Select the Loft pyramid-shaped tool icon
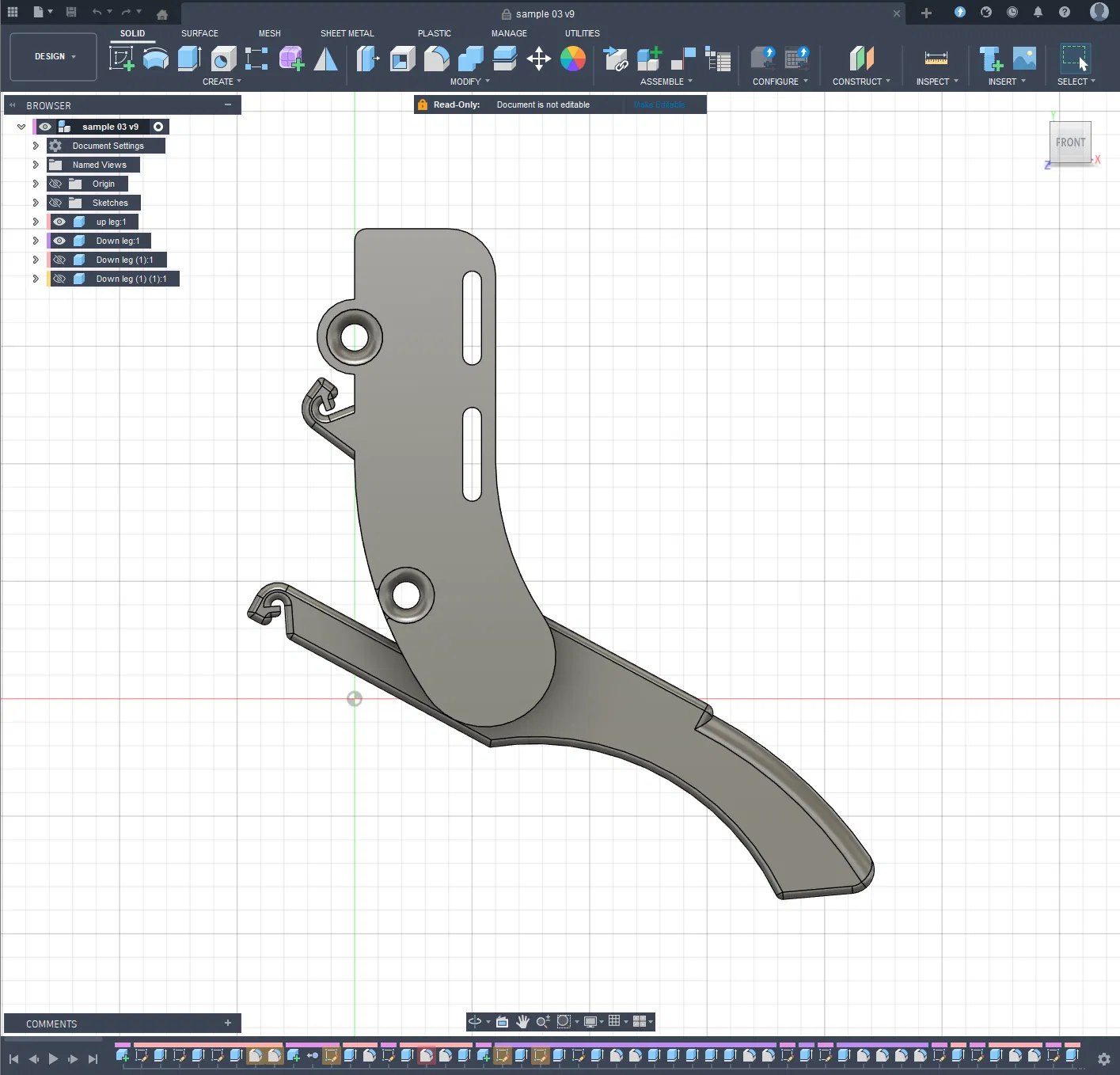This screenshot has width=1120, height=1075. [x=325, y=59]
